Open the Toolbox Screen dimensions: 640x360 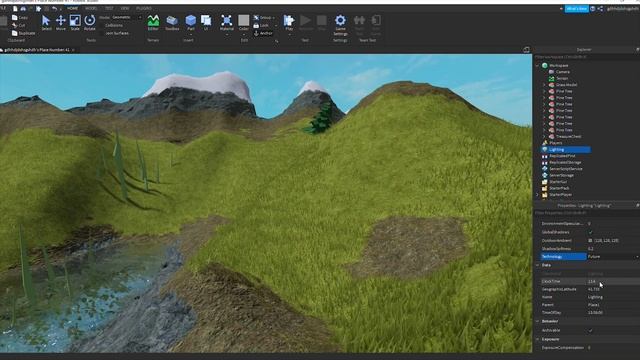(172, 22)
